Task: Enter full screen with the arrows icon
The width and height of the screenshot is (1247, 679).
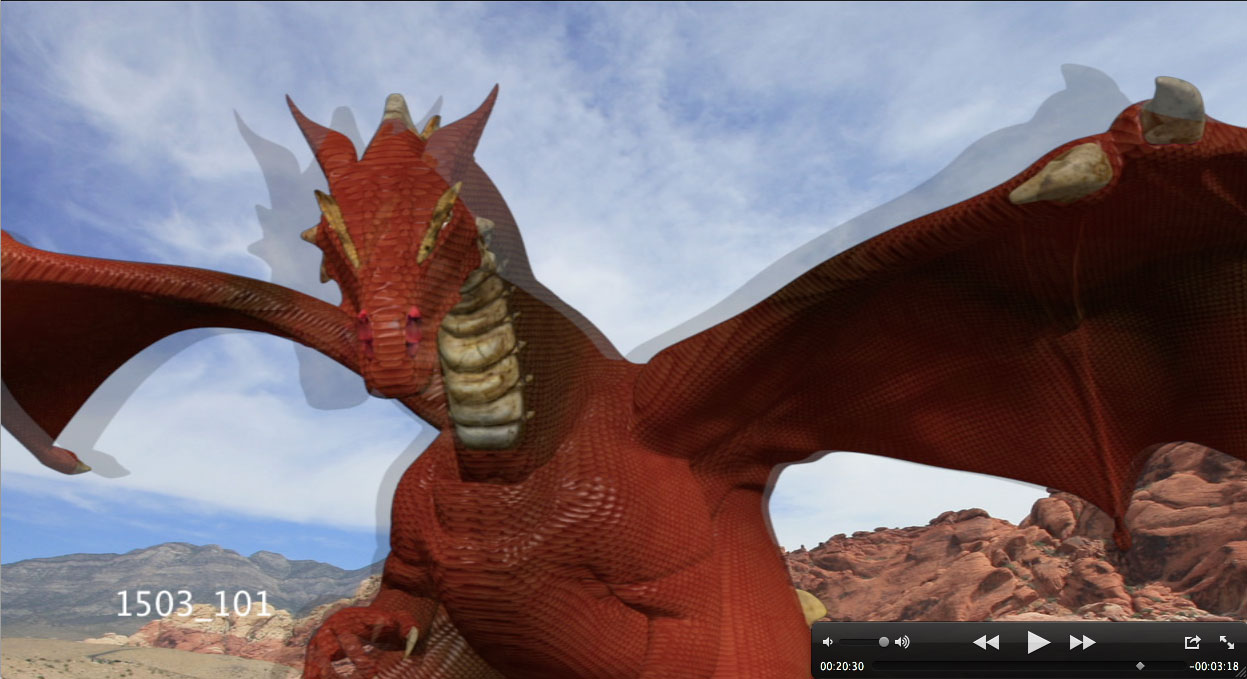Action: point(1227,642)
